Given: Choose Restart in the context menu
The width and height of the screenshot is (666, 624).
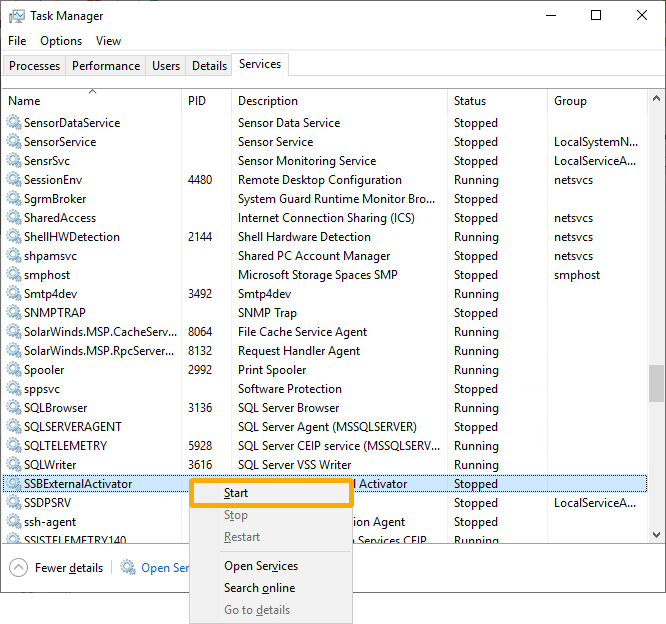Looking at the screenshot, I should [x=271, y=537].
